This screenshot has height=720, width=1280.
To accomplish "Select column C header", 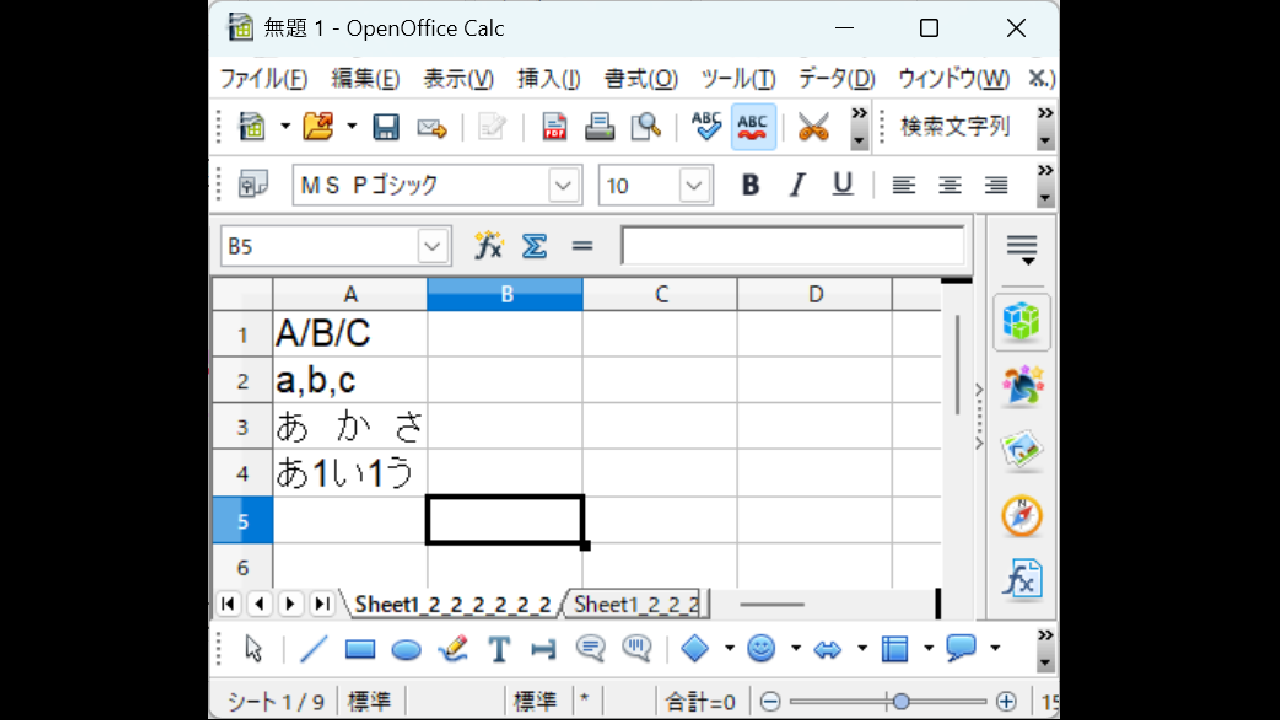I will 660,294.
